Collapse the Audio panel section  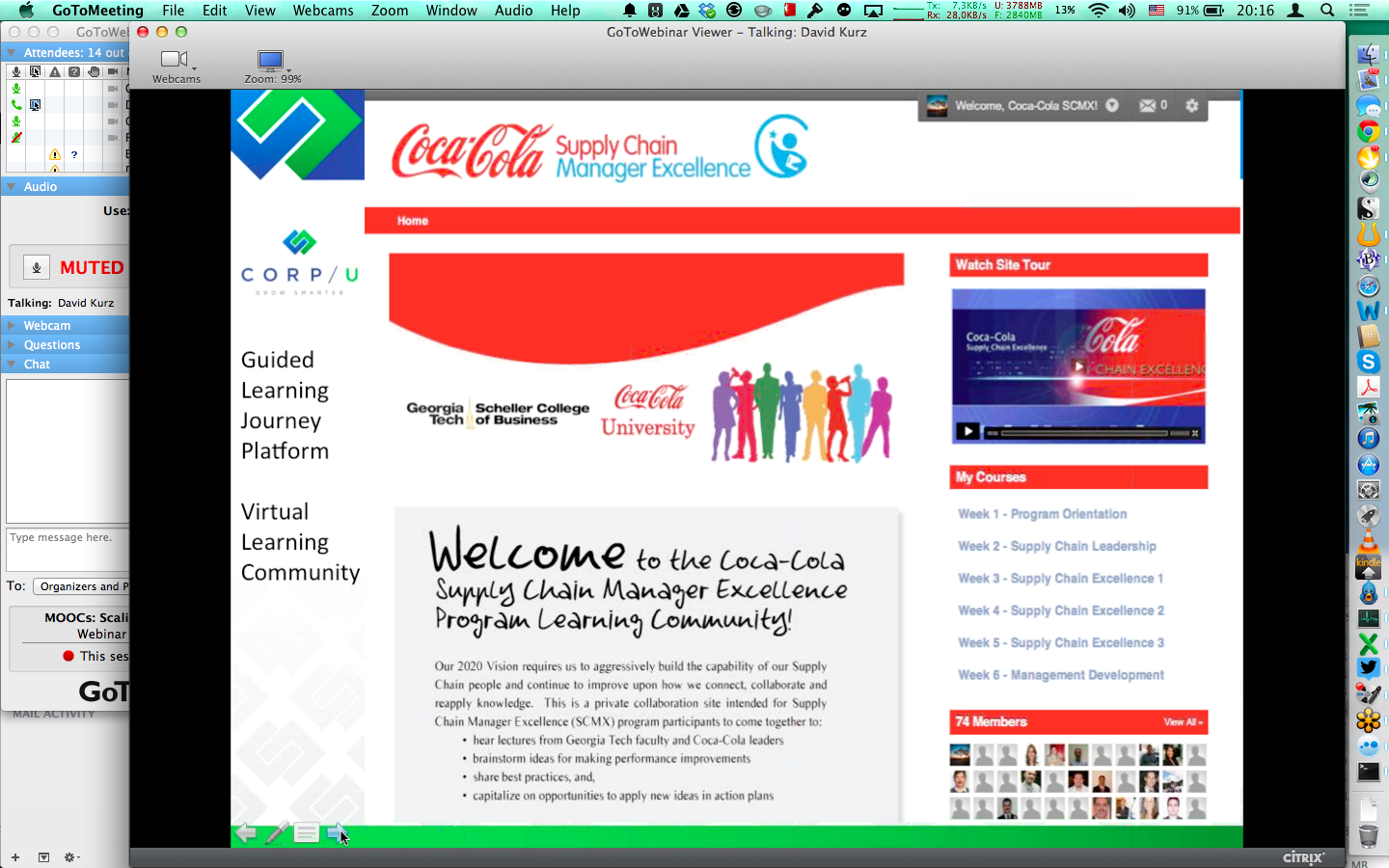click(x=12, y=186)
